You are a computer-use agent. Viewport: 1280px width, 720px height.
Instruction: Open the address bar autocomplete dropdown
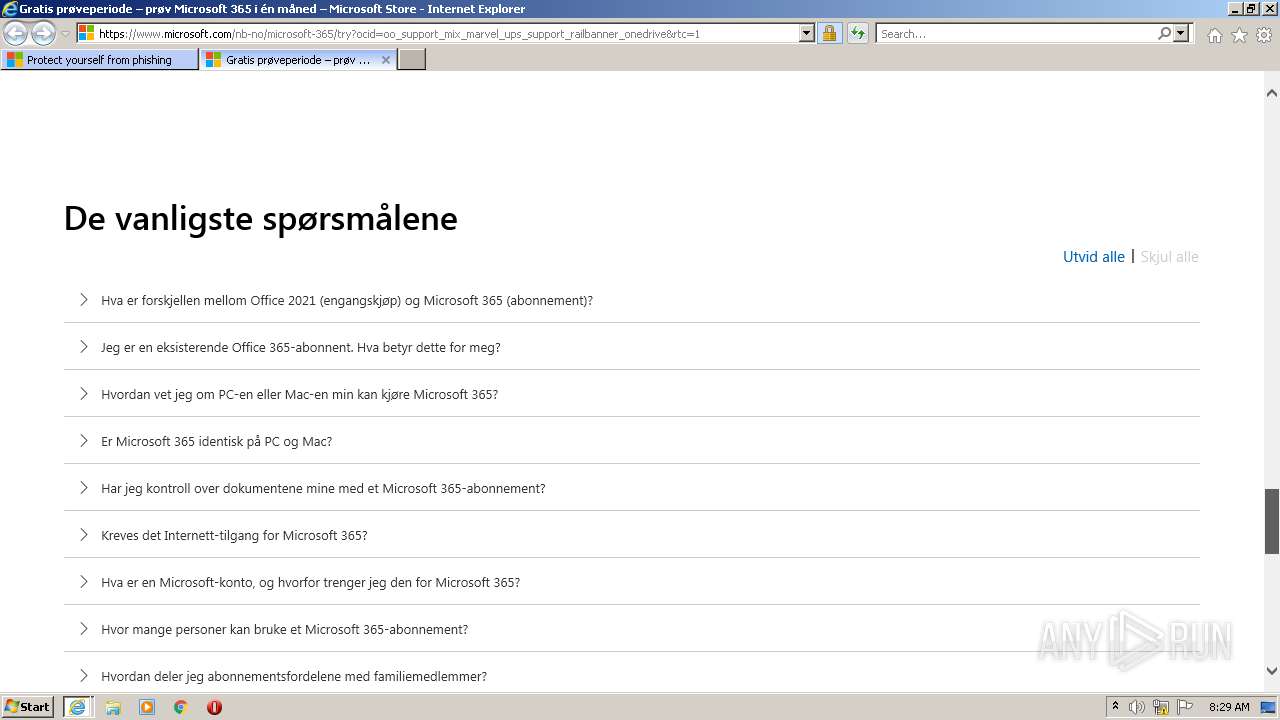click(807, 34)
